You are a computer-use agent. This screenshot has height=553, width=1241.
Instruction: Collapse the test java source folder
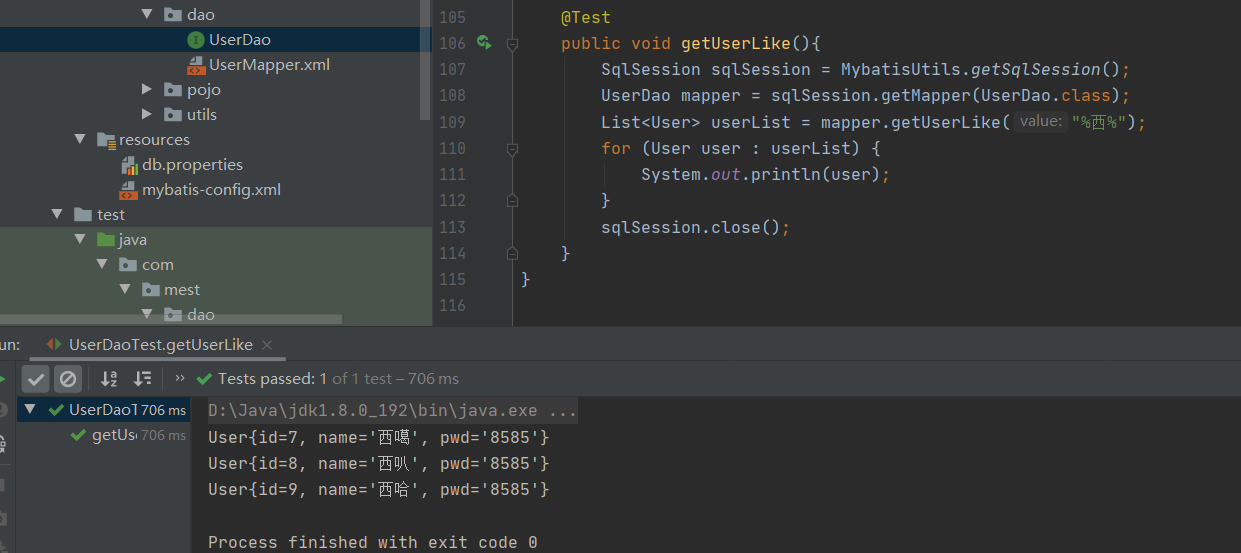point(80,239)
